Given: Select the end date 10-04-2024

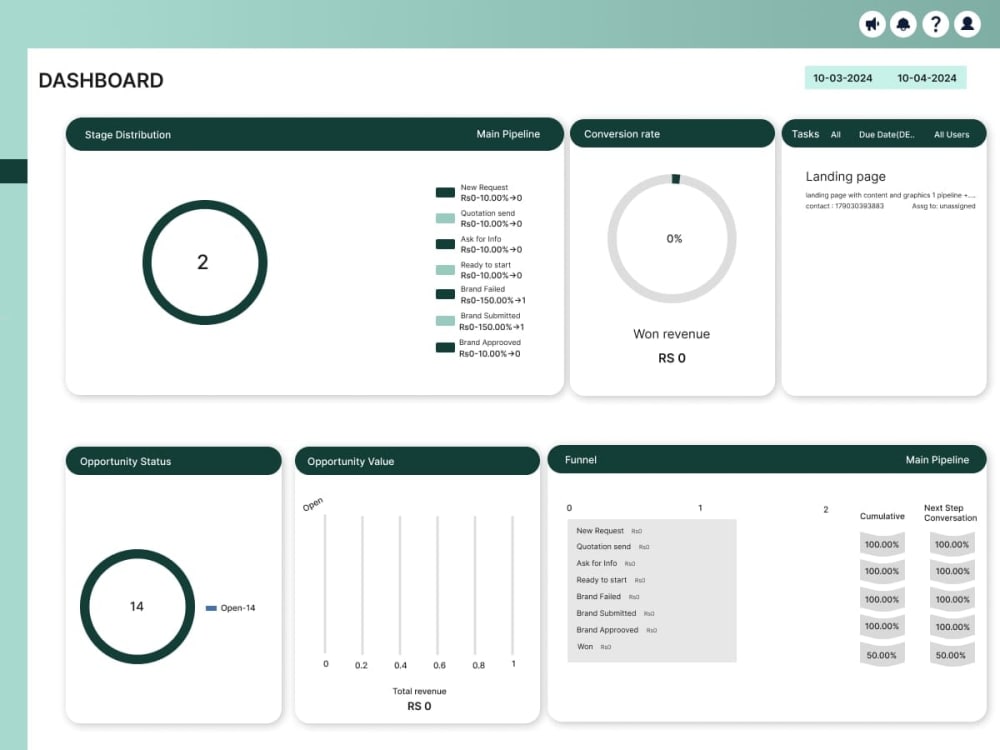Looking at the screenshot, I should [927, 78].
